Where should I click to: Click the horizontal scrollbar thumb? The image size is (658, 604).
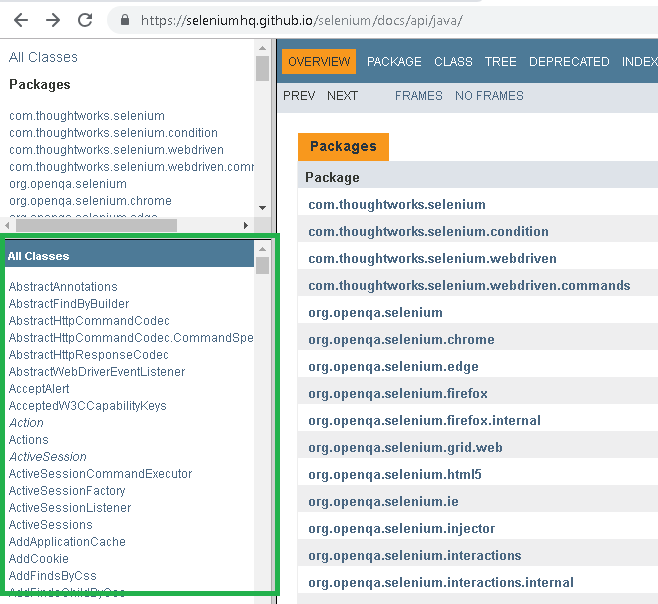pyautogui.click(x=97, y=225)
